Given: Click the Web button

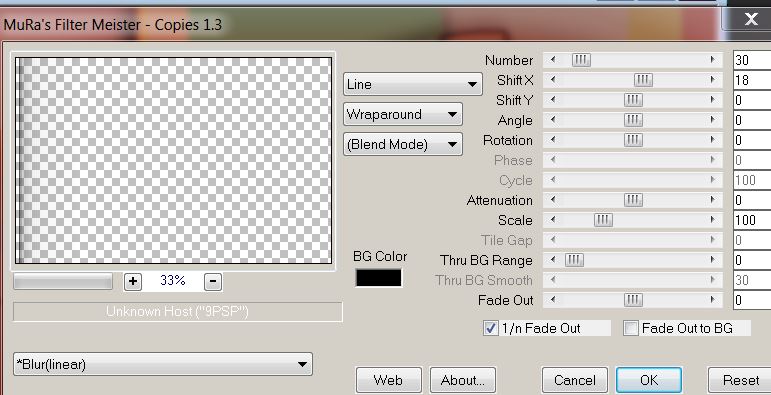Looking at the screenshot, I should point(388,380).
